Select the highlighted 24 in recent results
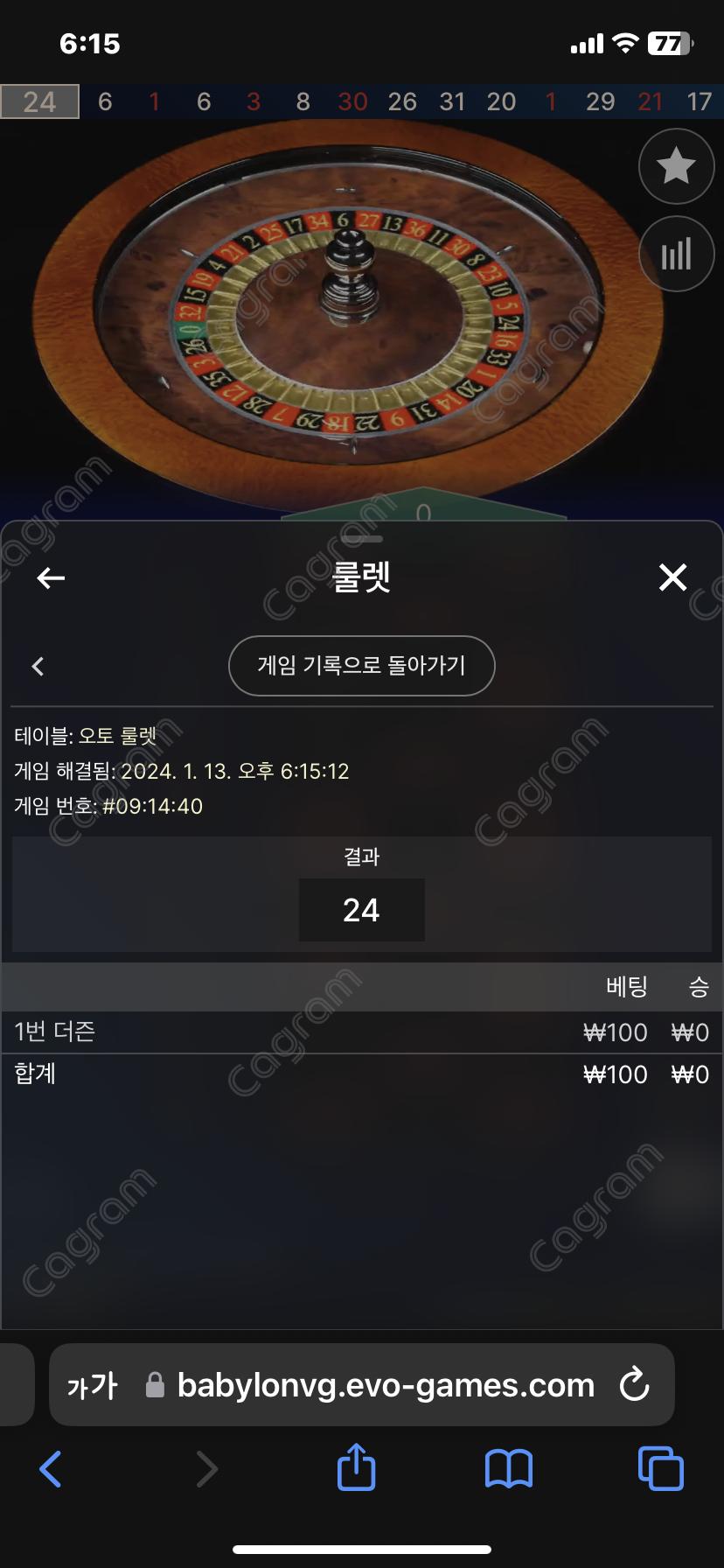Screen dimensions: 724x1568 [40, 101]
